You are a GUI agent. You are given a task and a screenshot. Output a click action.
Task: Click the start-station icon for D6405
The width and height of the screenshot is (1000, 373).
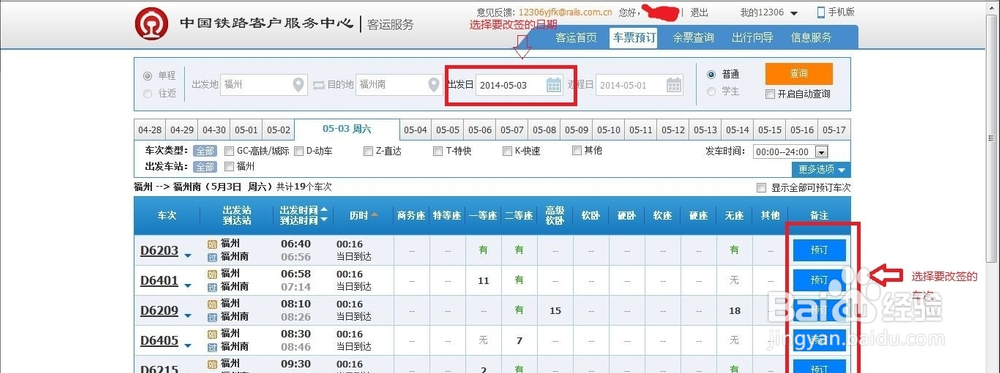(x=212, y=333)
